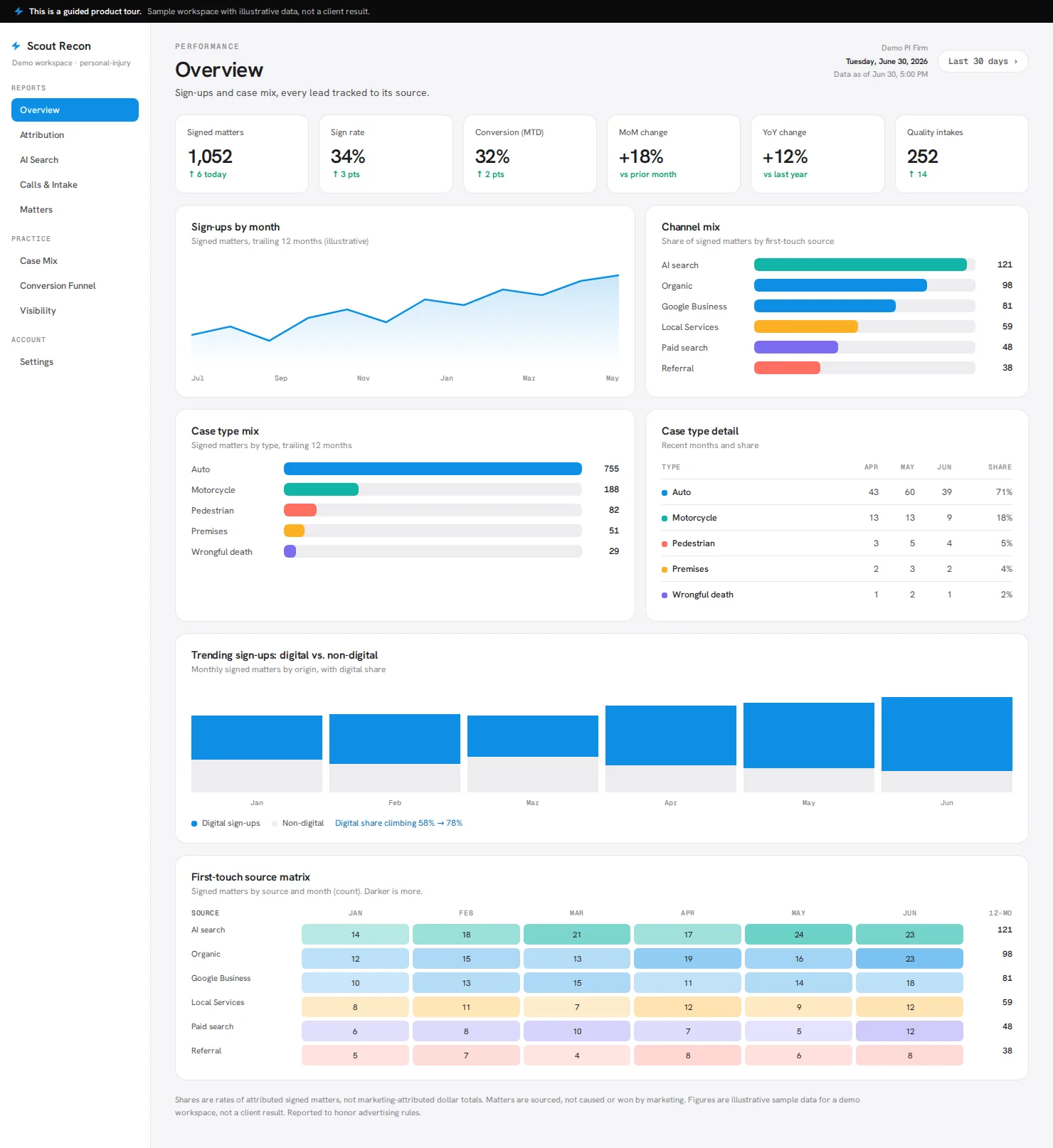Click the Motorcycle bar in Case type mix
Screen dimensions: 1053x1148
321,489
